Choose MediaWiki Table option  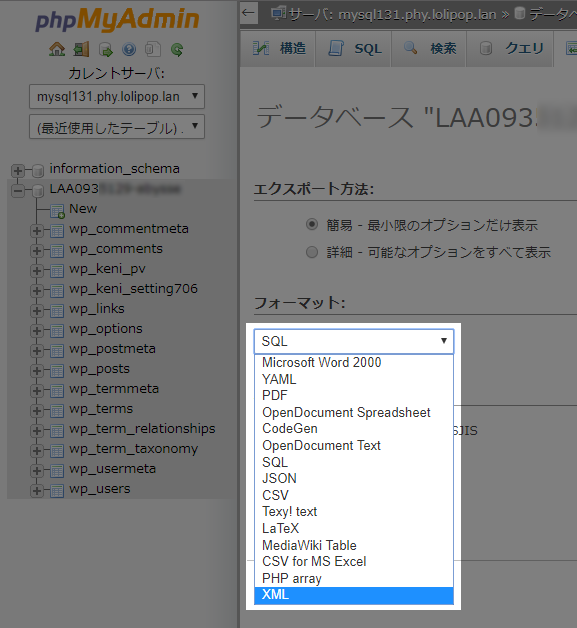coord(354,545)
